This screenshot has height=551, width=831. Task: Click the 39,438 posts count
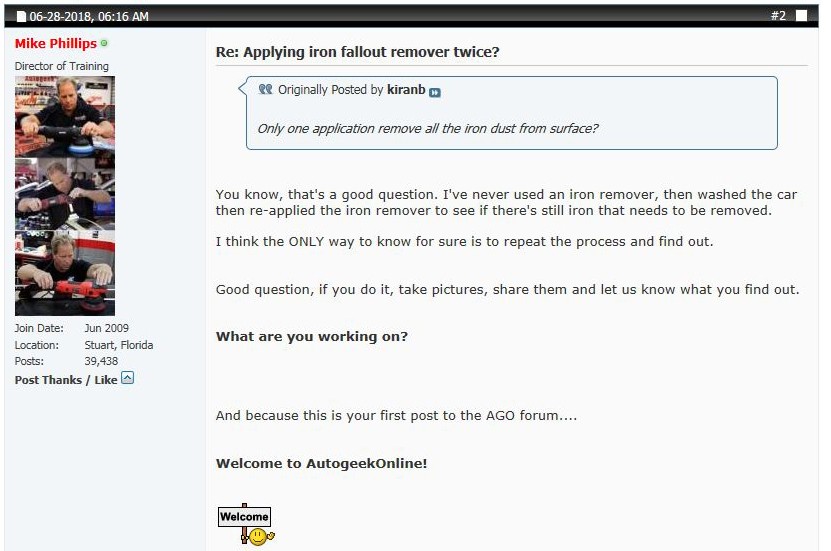[x=101, y=361]
